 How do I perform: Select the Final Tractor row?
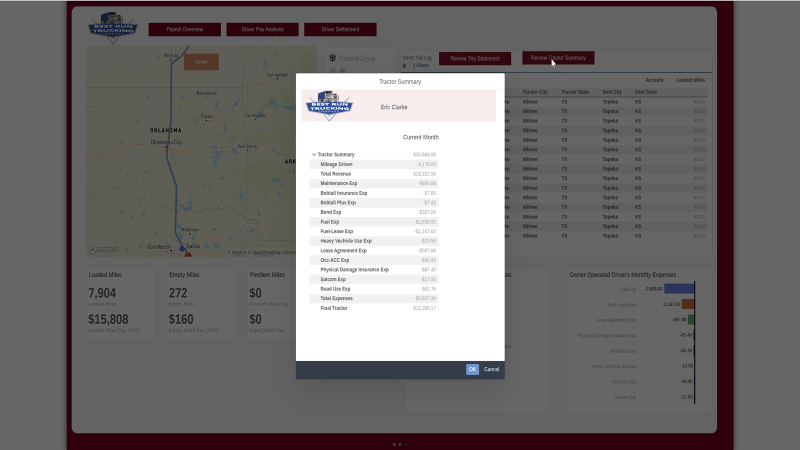[373, 308]
